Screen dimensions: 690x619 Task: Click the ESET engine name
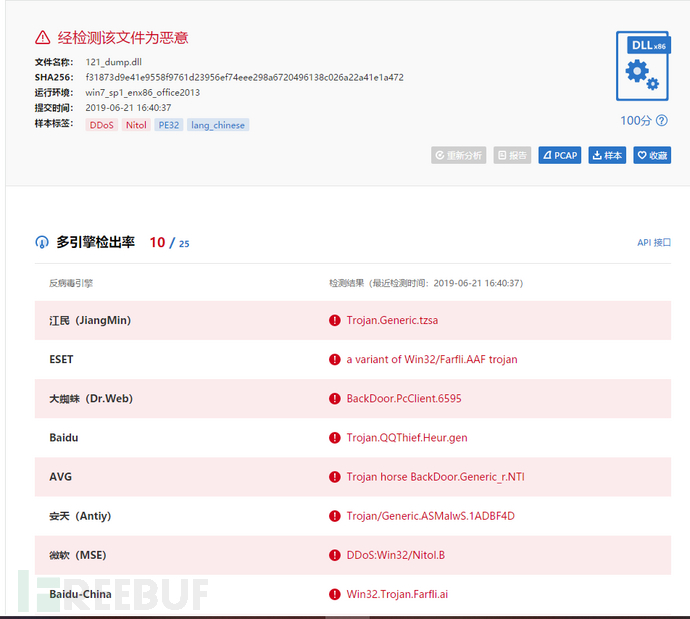point(61,359)
